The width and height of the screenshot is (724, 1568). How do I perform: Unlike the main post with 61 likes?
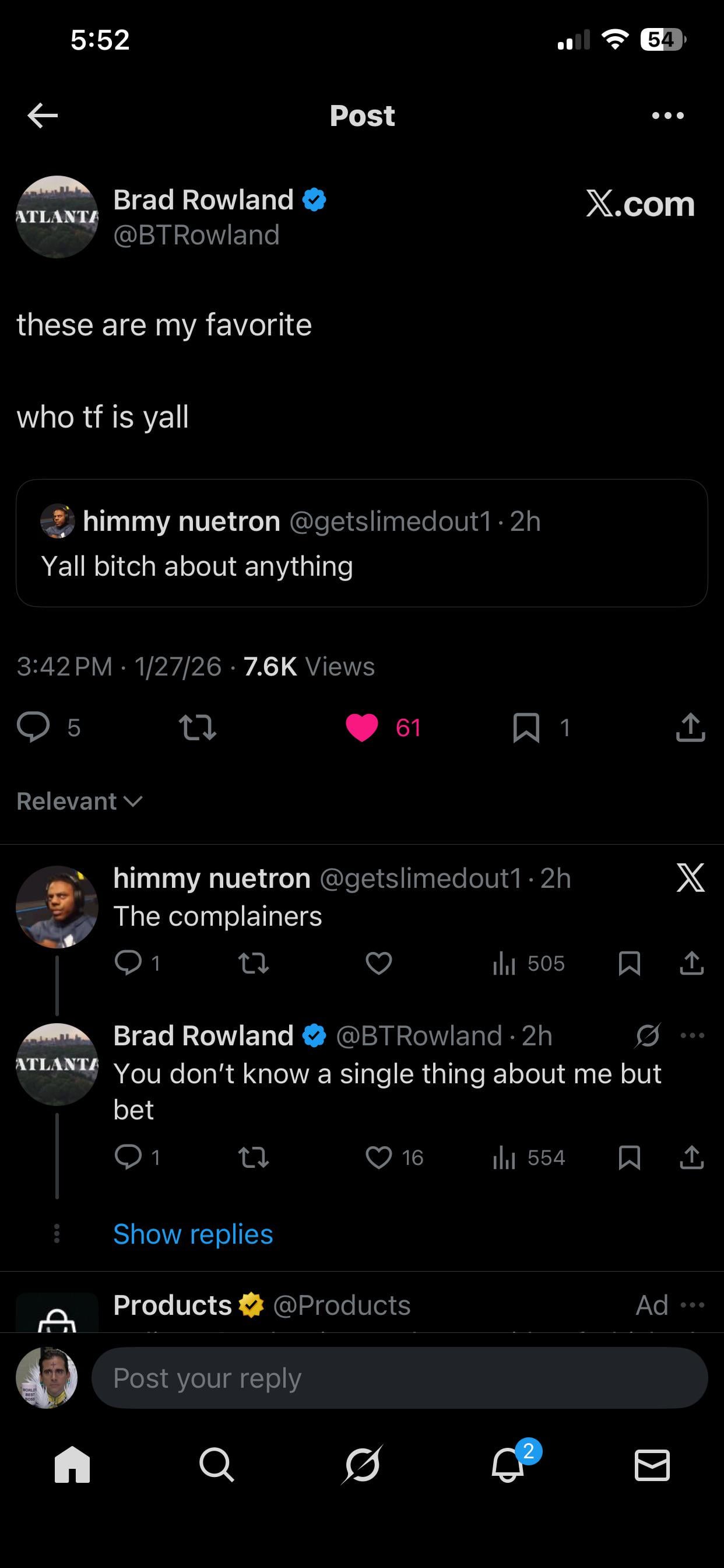(x=363, y=727)
